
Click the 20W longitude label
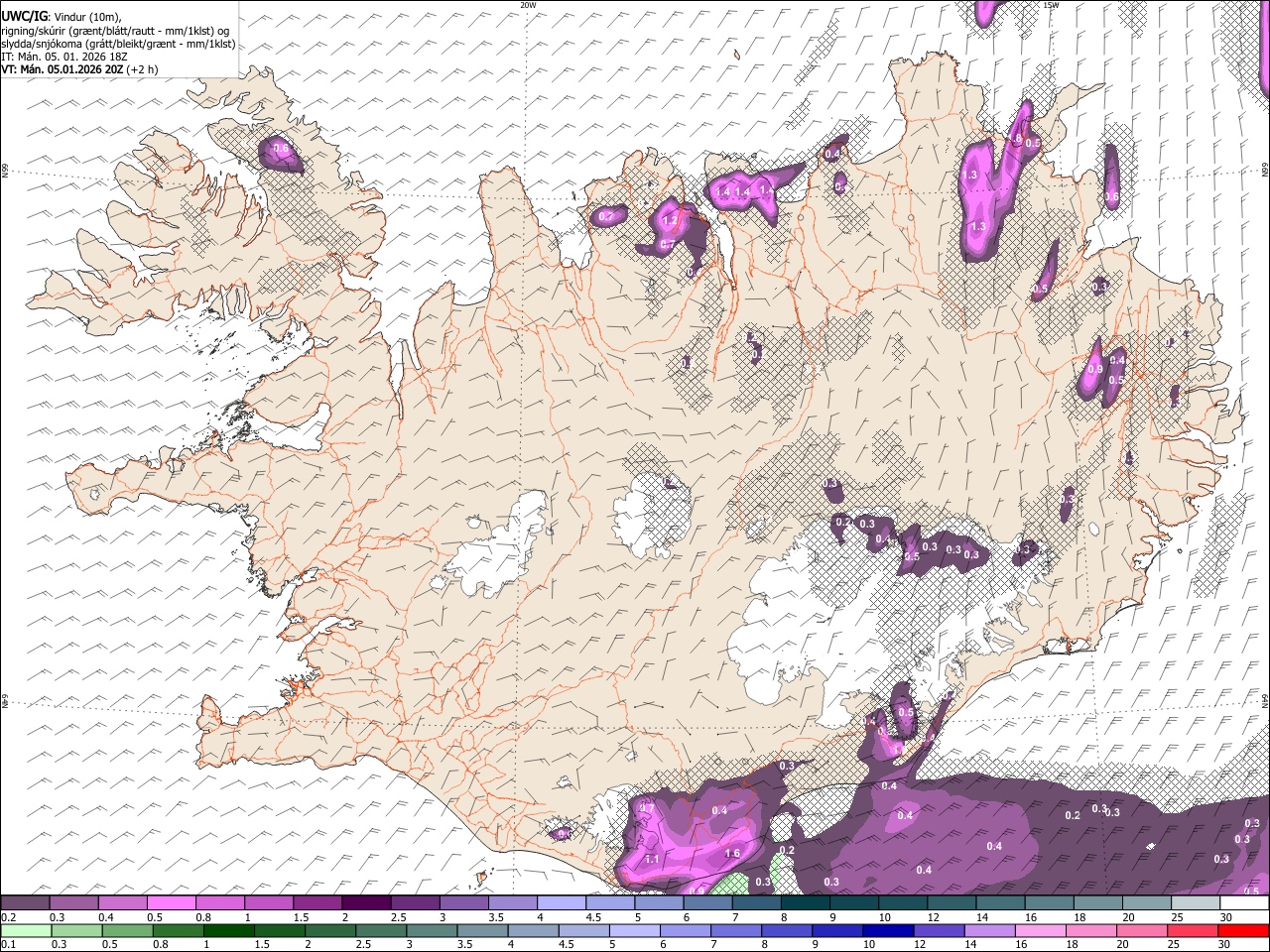coord(528,5)
